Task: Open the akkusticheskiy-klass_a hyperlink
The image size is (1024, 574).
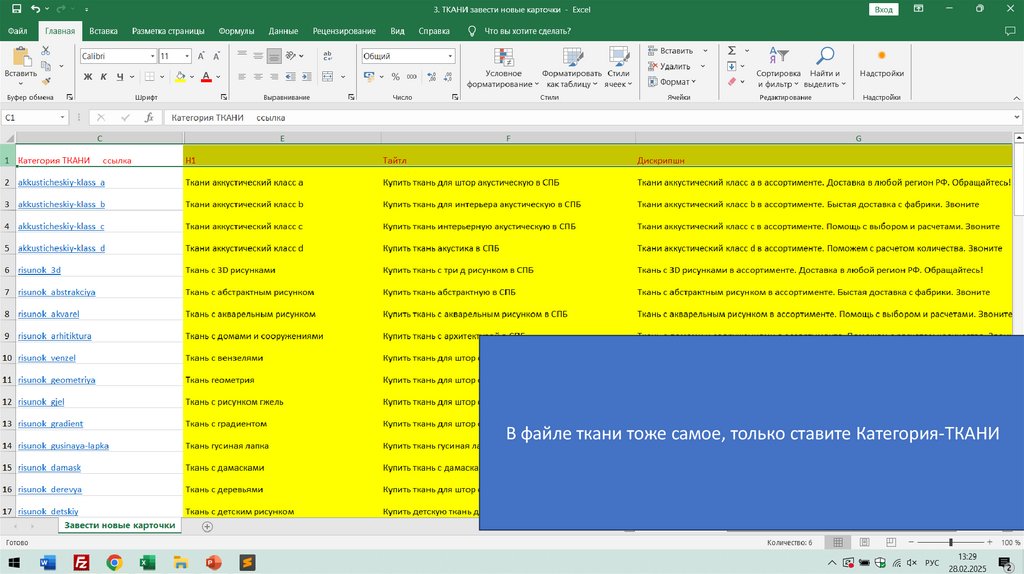Action: (61, 182)
